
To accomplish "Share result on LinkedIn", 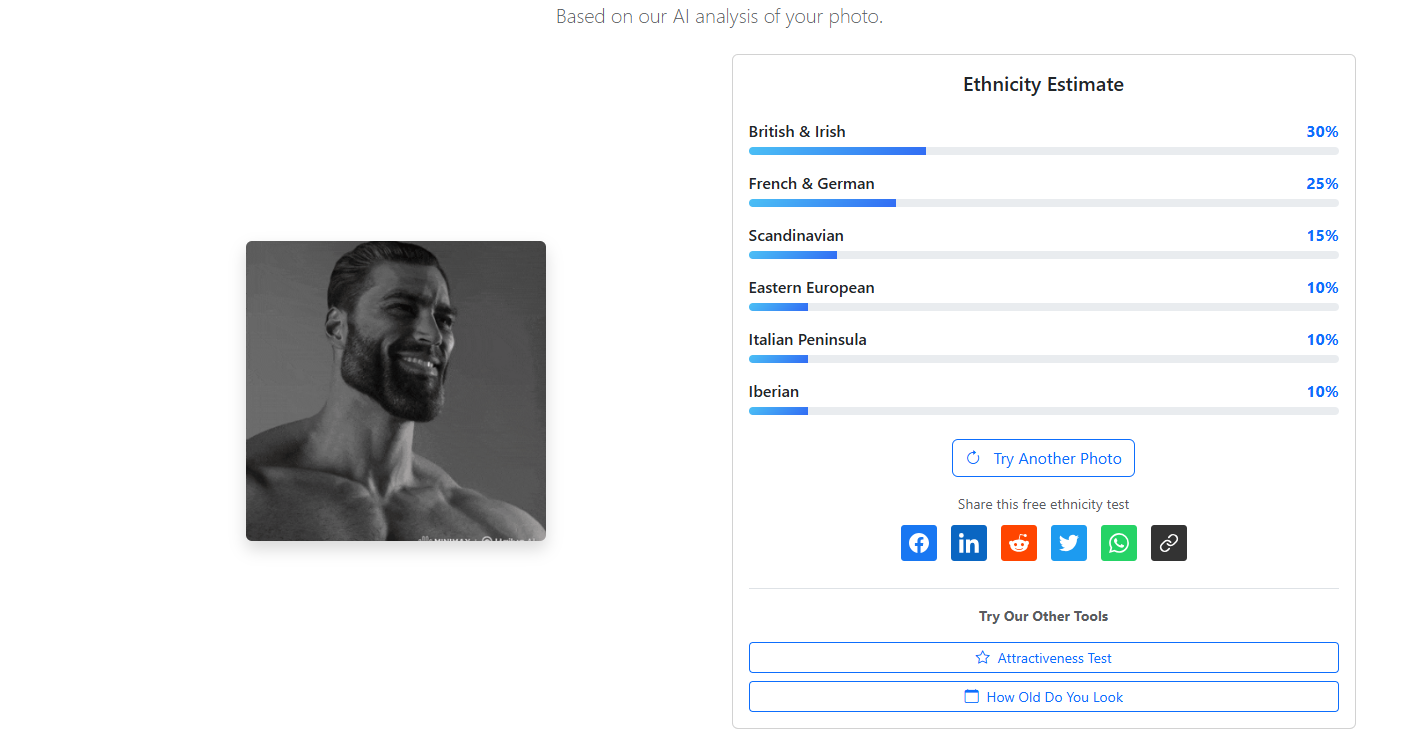I will pos(969,543).
